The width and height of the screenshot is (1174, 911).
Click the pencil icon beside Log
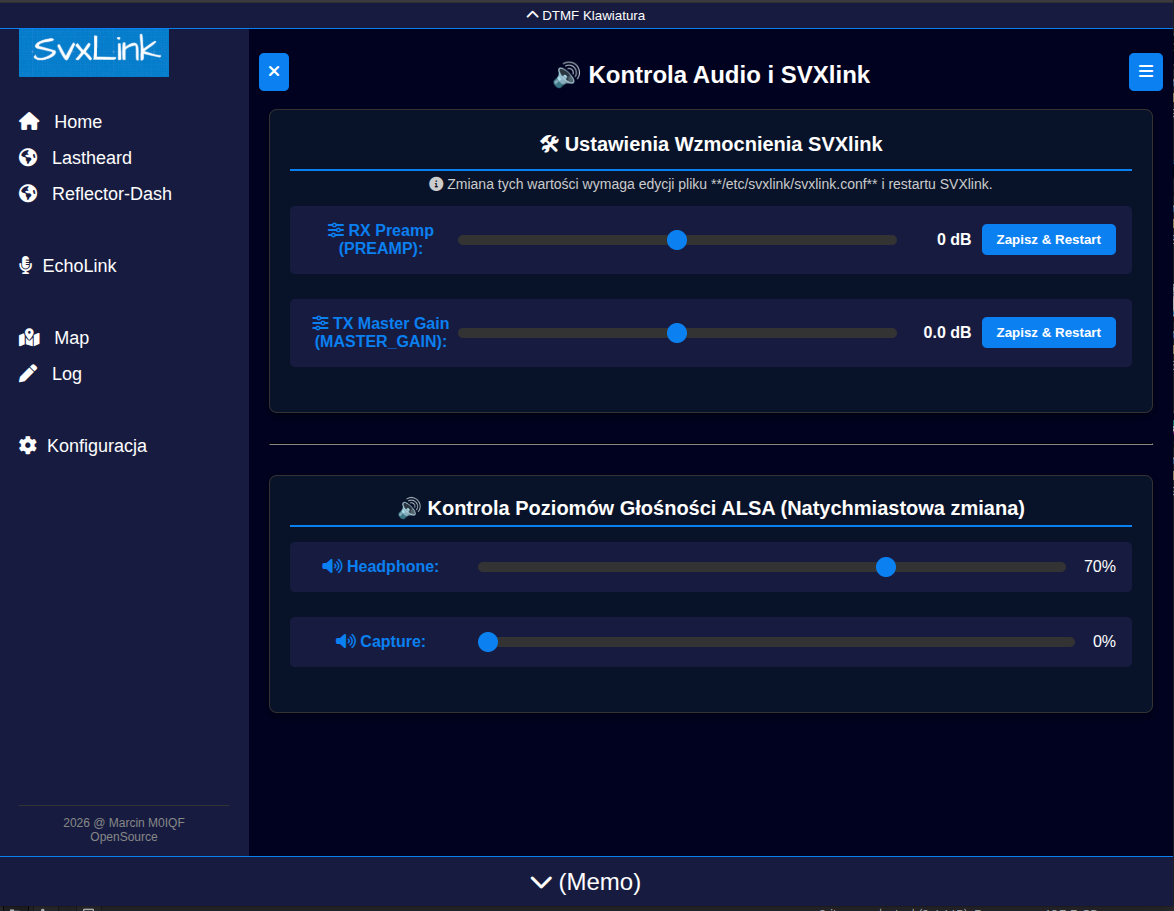[28, 374]
